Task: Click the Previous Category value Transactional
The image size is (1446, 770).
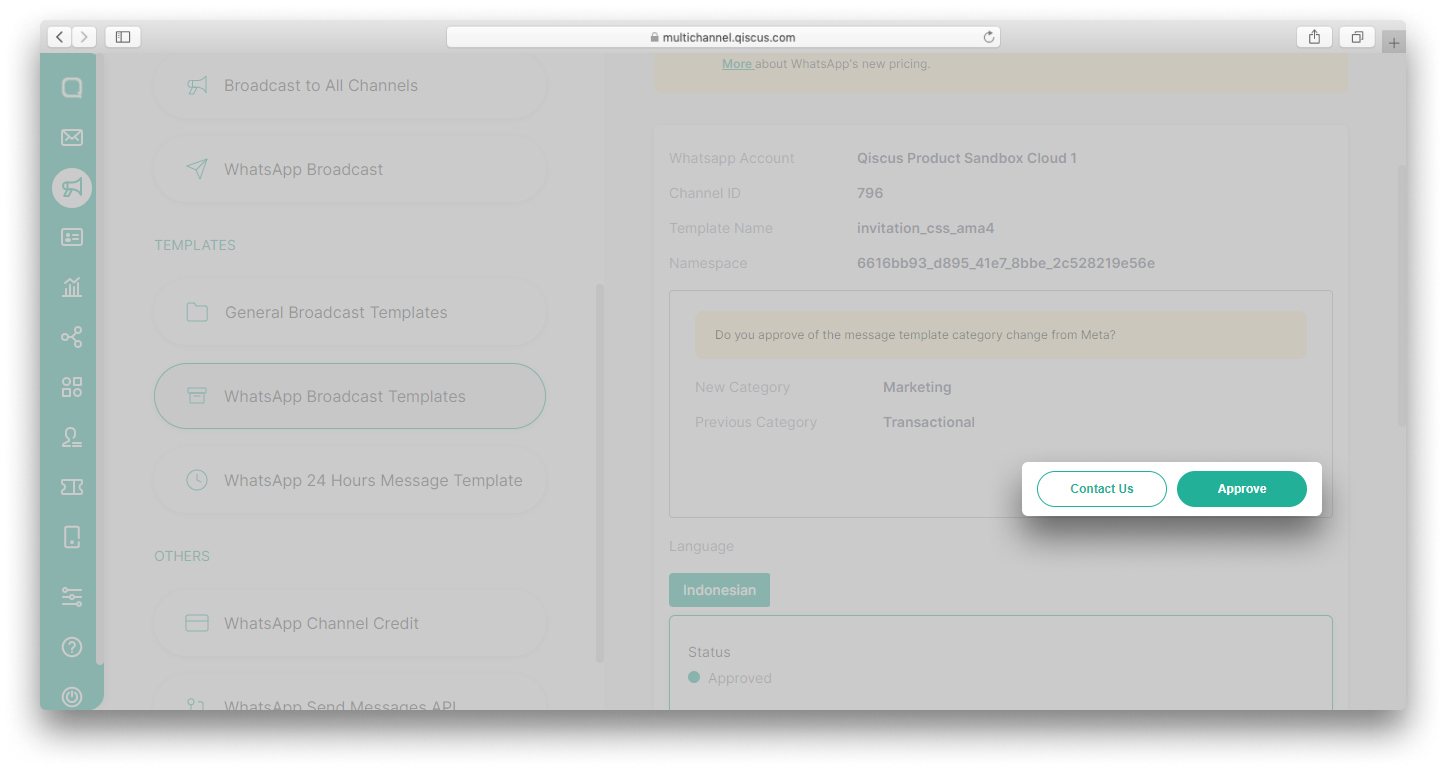Action: click(x=929, y=422)
